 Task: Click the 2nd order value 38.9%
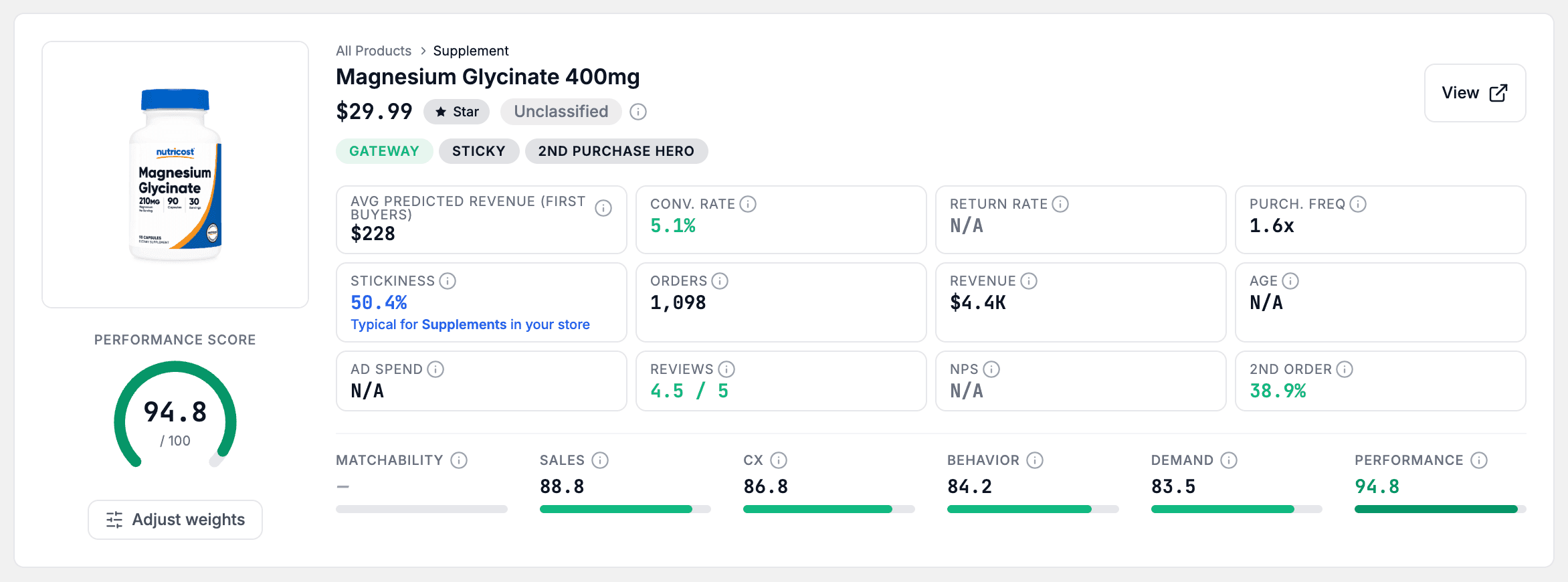[1278, 391]
